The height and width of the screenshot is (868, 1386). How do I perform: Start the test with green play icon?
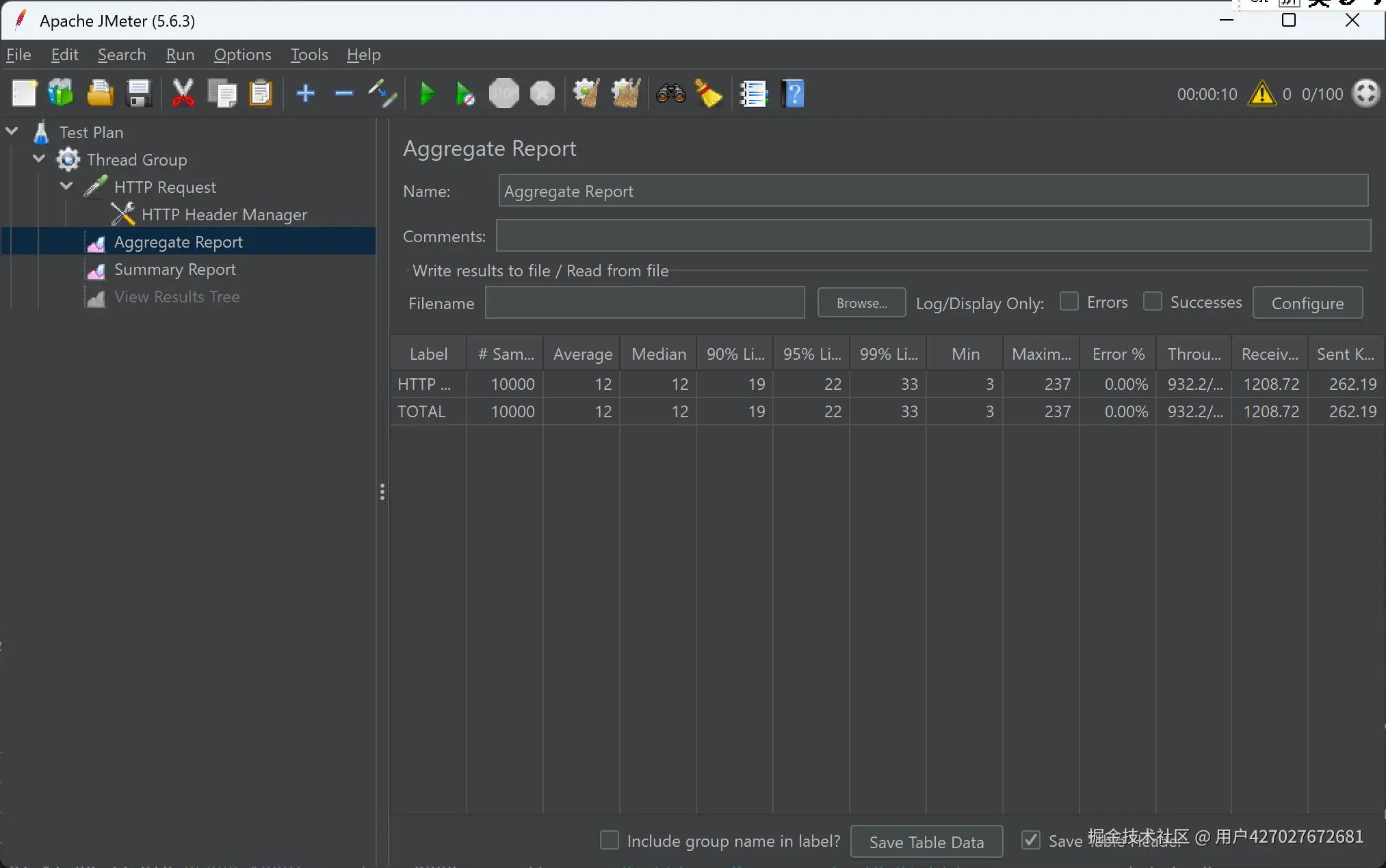click(428, 94)
